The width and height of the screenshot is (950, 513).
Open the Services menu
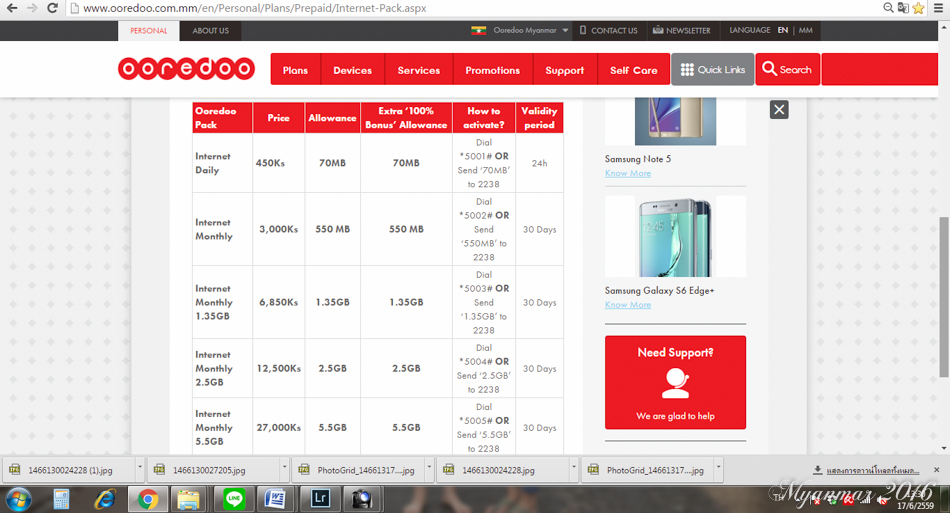(419, 70)
